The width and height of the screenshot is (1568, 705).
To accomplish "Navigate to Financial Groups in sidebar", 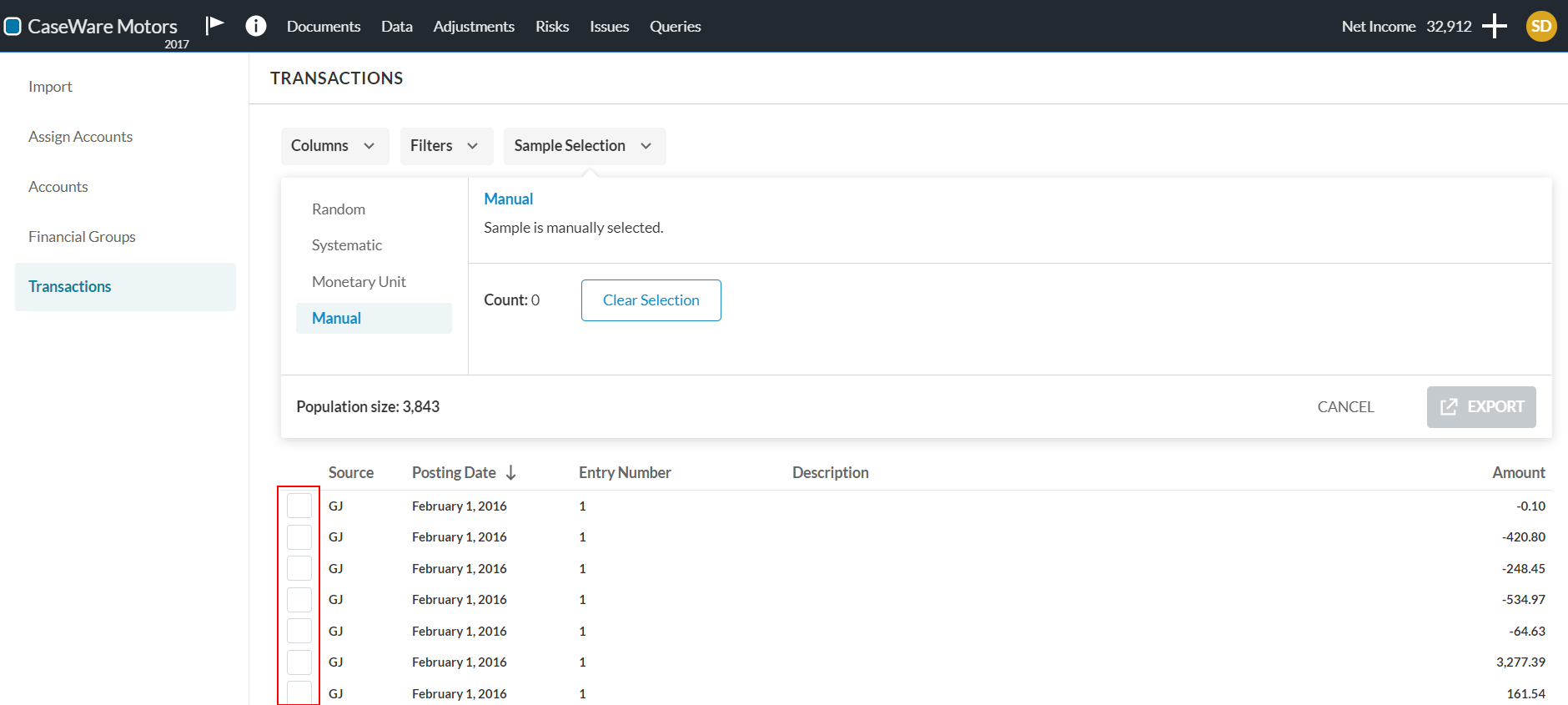I will click(82, 237).
